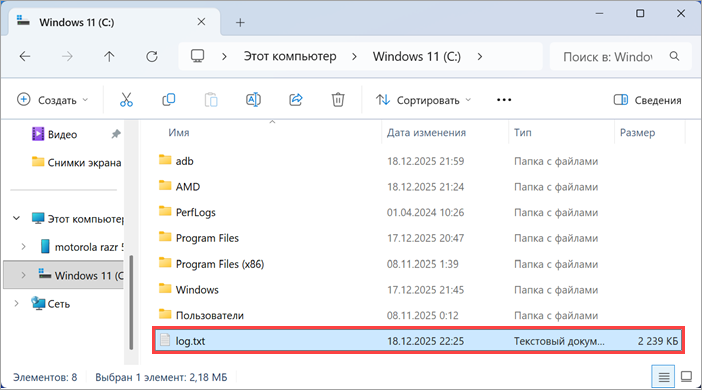Click the navigation pane scrollbar
702x390 pixels.
pyautogui.click(x=131, y=302)
